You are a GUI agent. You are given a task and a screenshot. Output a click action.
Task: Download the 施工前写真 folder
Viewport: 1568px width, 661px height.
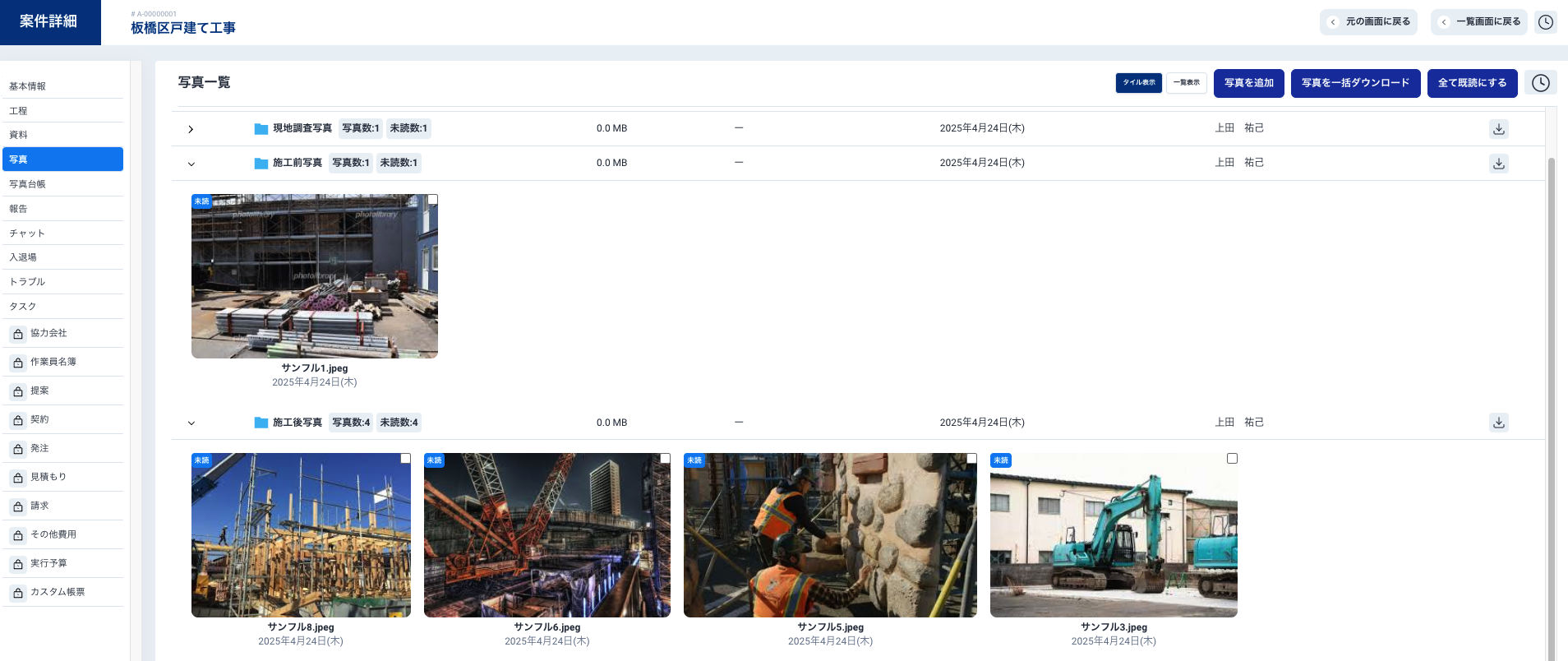[1499, 164]
